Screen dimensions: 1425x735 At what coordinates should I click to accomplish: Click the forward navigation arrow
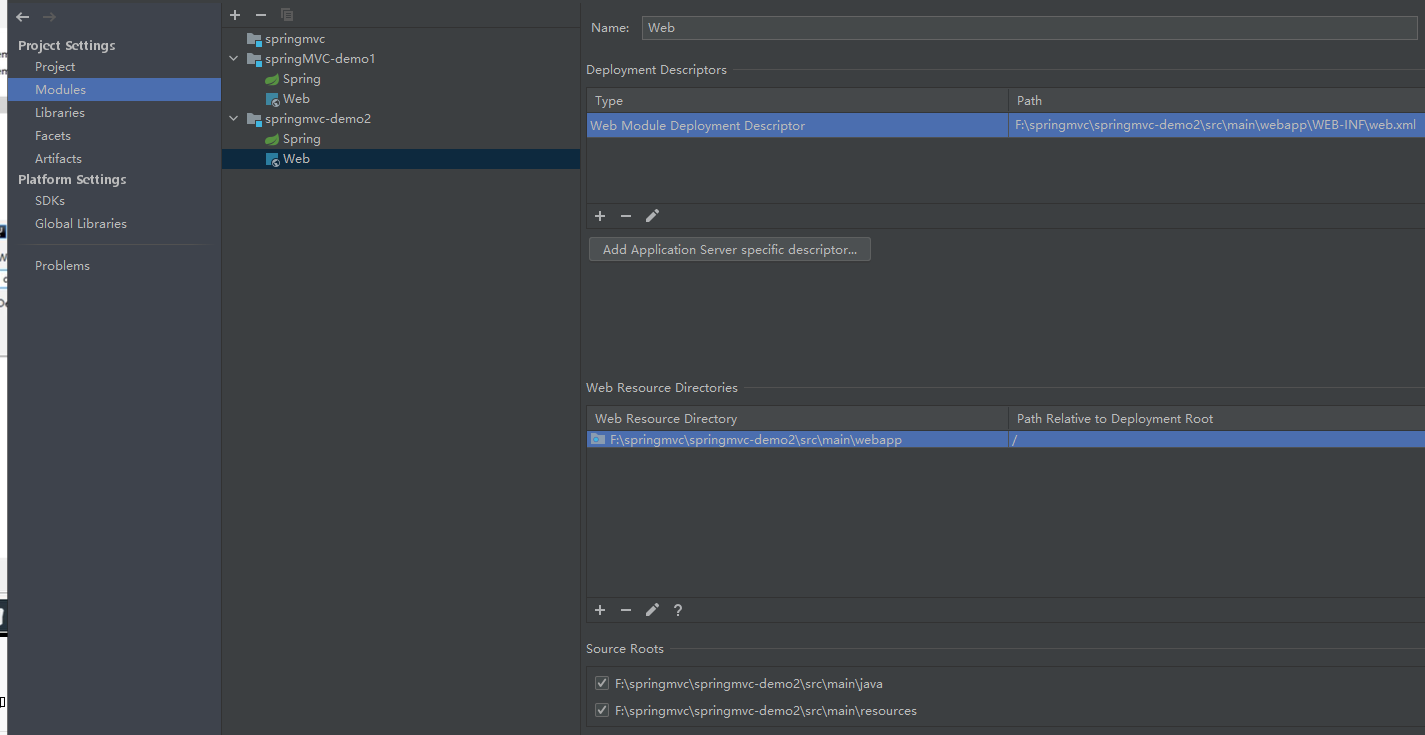tap(49, 17)
